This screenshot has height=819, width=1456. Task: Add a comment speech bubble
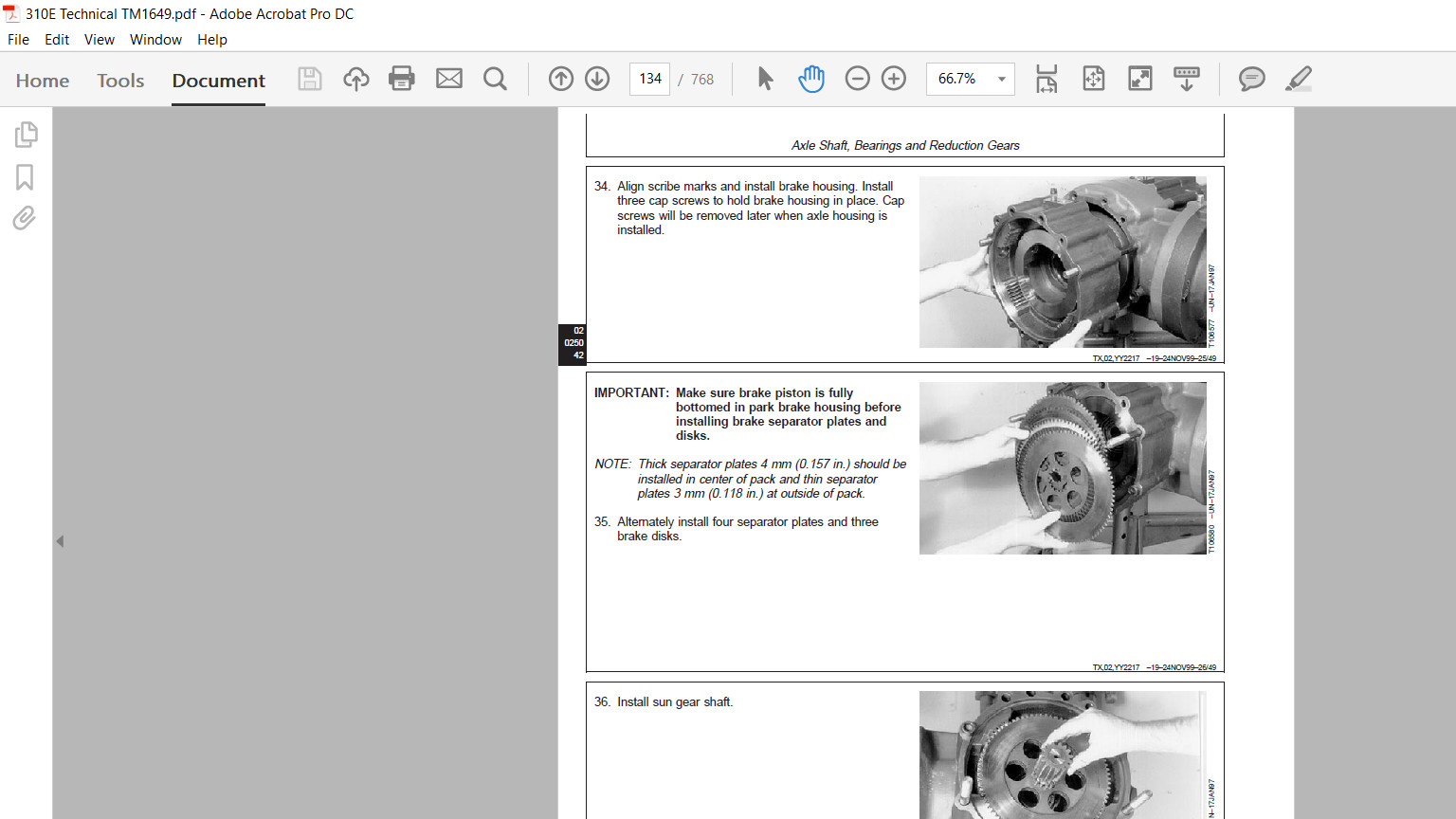pos(1252,79)
